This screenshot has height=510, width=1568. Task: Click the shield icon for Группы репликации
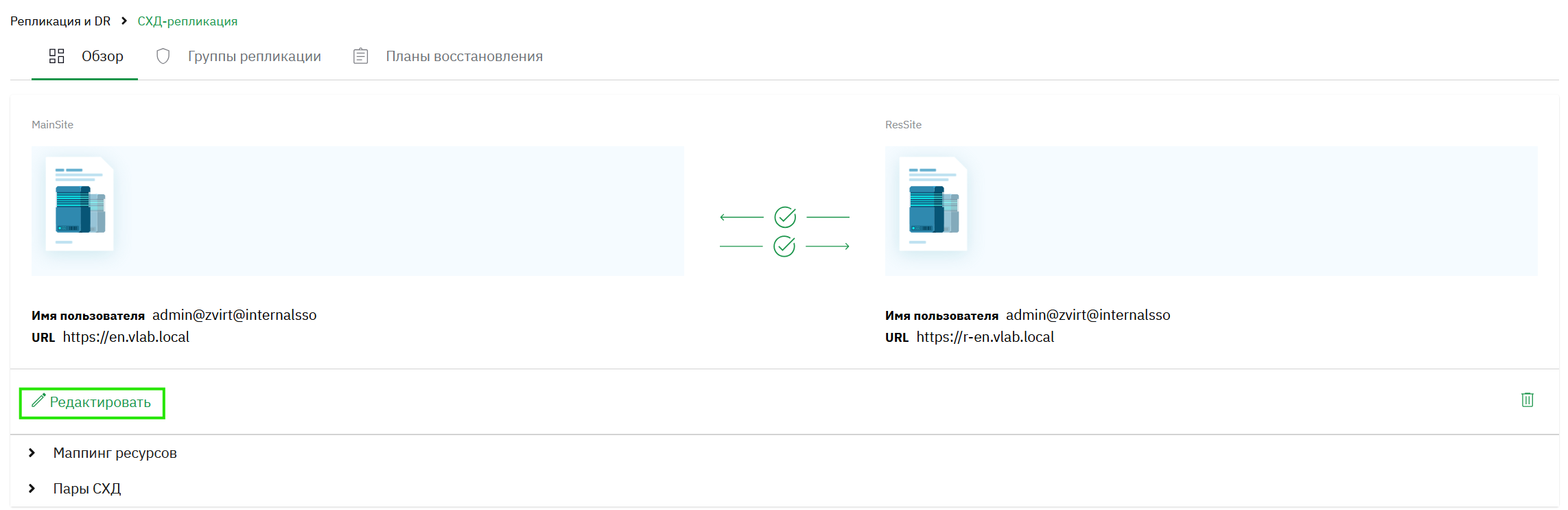(x=163, y=56)
